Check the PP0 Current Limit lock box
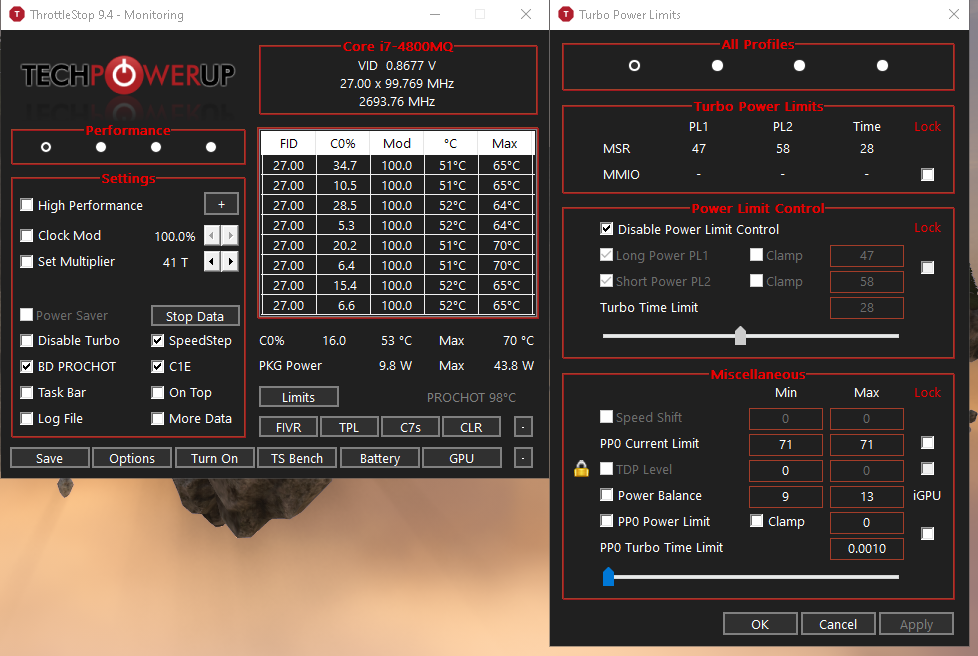 point(927,443)
